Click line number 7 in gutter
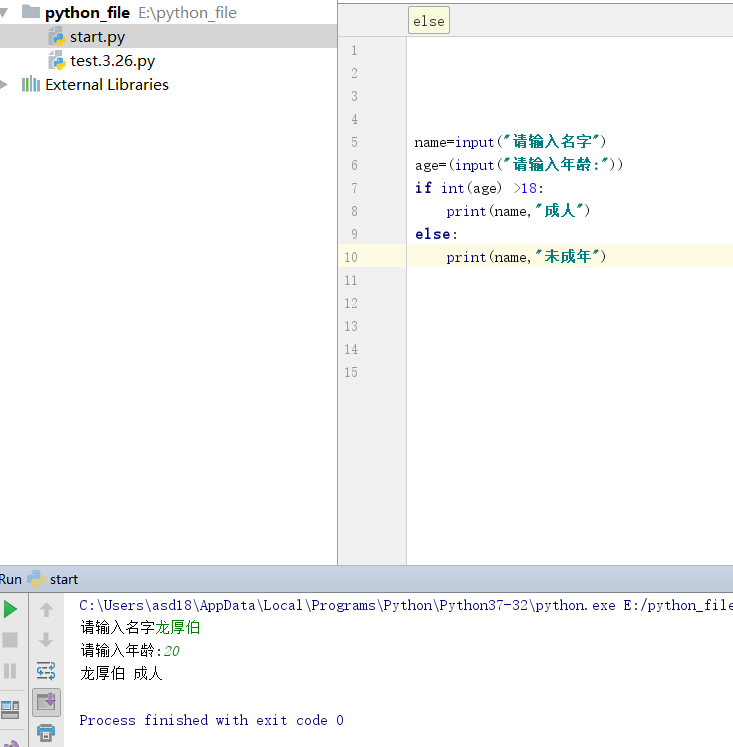Image resolution: width=733 pixels, height=747 pixels. [354, 188]
